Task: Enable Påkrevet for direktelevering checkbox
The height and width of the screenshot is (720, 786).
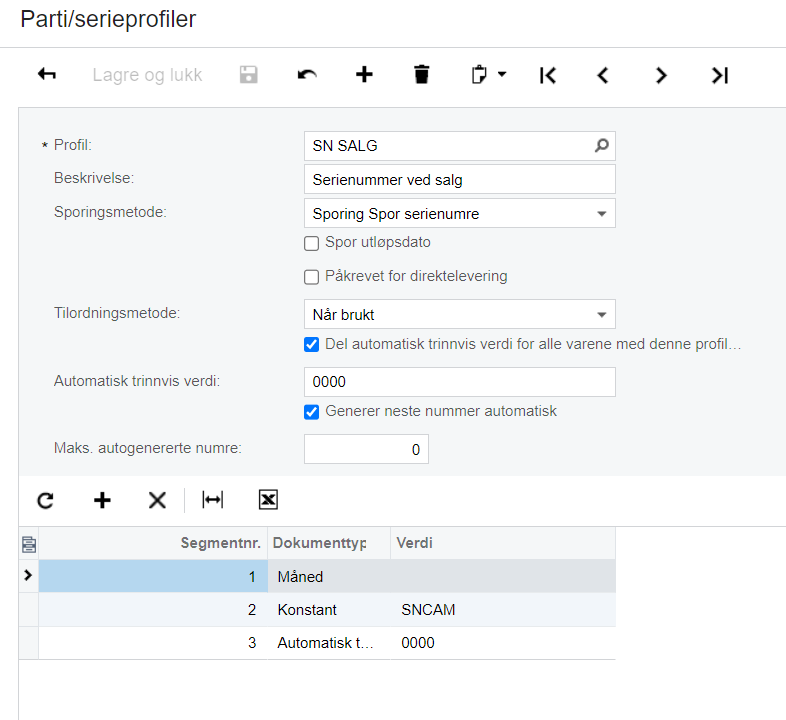Action: (x=311, y=277)
